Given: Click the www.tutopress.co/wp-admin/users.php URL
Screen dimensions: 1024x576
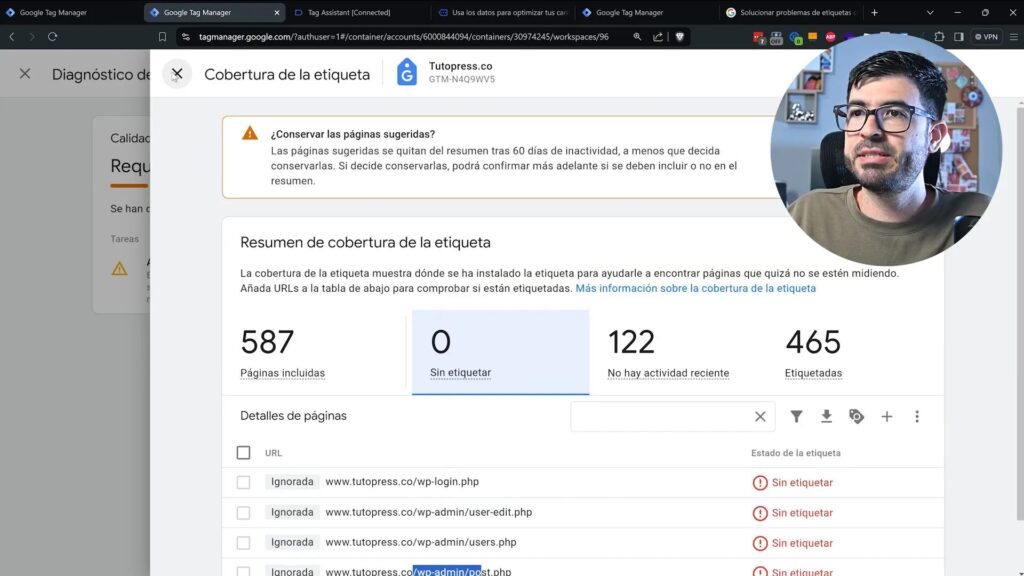Looking at the screenshot, I should [421, 542].
